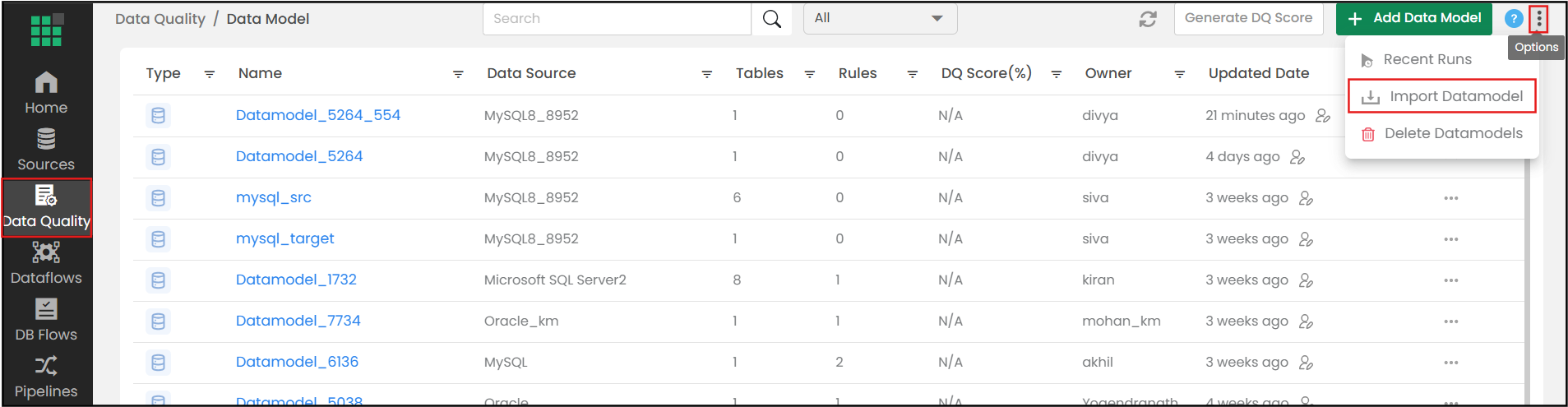
Task: Open the DQ Score(%) column filter
Action: tap(1057, 74)
